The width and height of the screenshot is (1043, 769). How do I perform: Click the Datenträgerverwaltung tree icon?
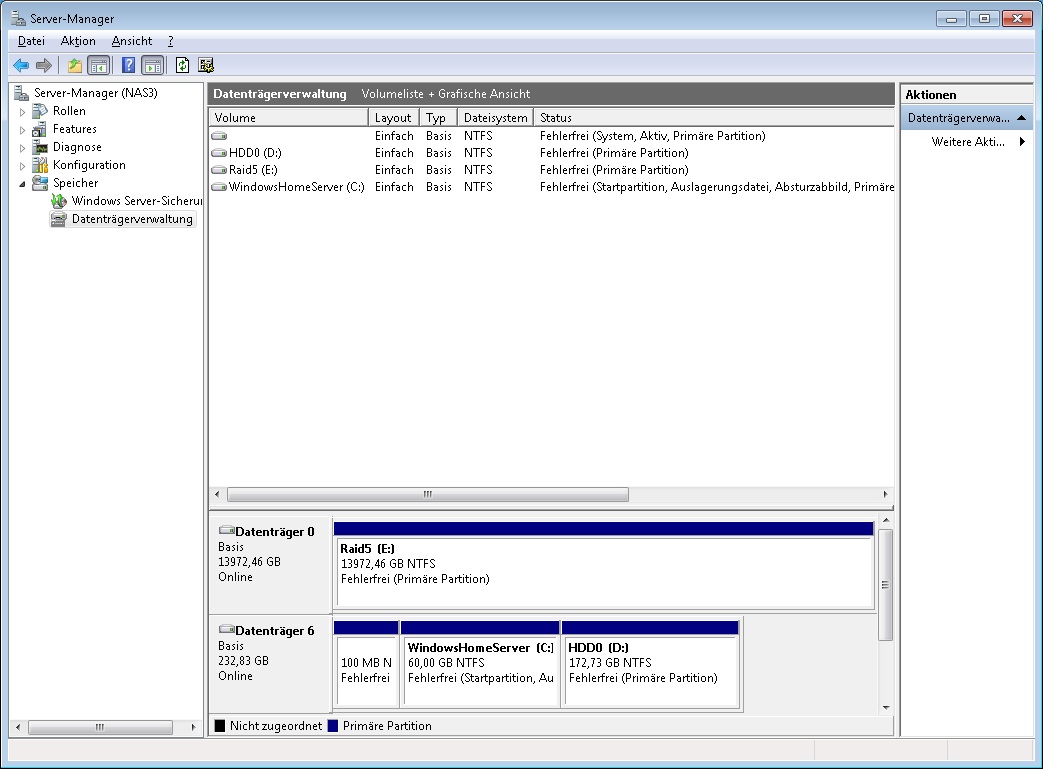pos(59,219)
